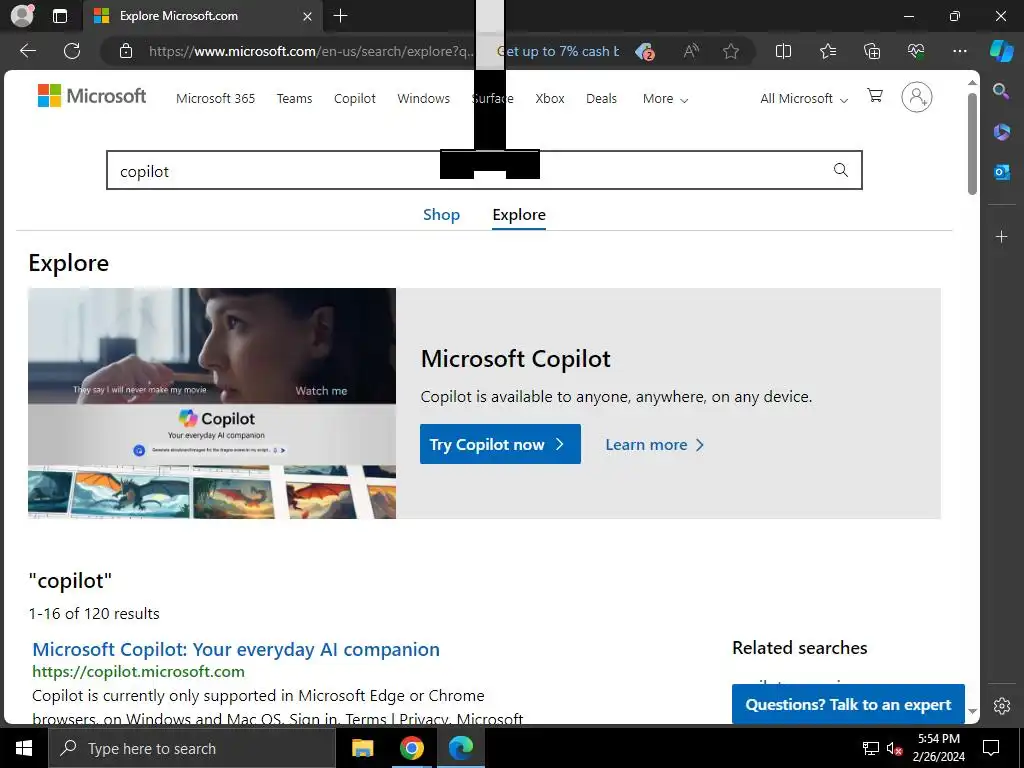Image resolution: width=1024 pixels, height=768 pixels.
Task: Select the Explore tab
Action: 519,214
